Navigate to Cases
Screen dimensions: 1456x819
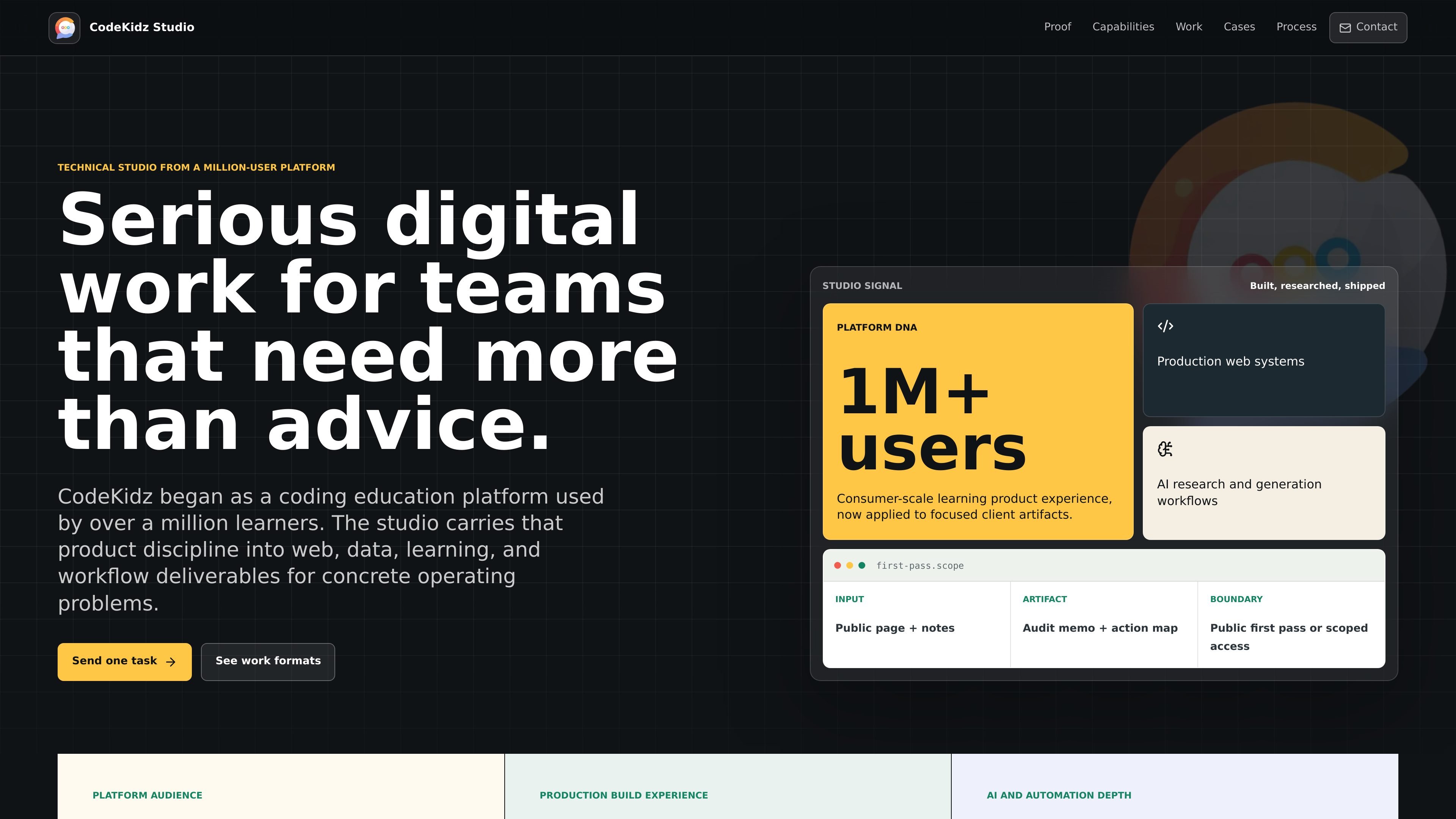[x=1239, y=27]
